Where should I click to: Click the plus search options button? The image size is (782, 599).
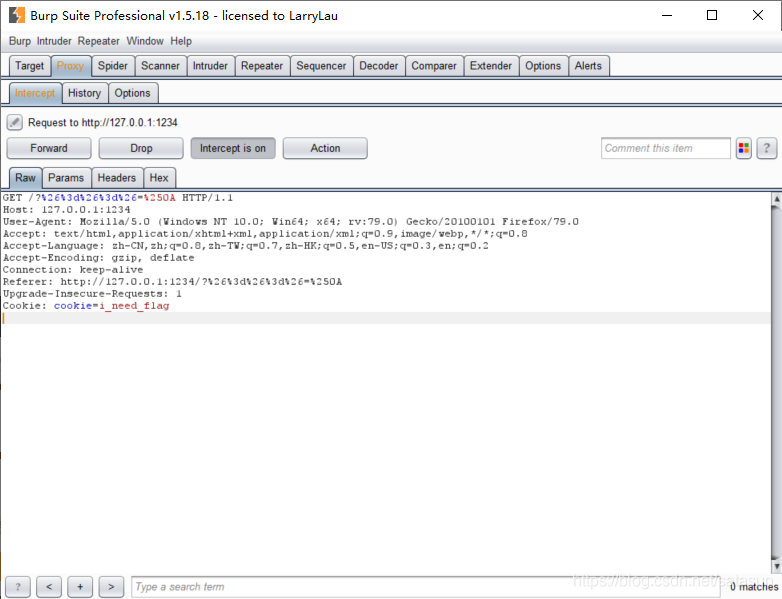click(x=80, y=587)
